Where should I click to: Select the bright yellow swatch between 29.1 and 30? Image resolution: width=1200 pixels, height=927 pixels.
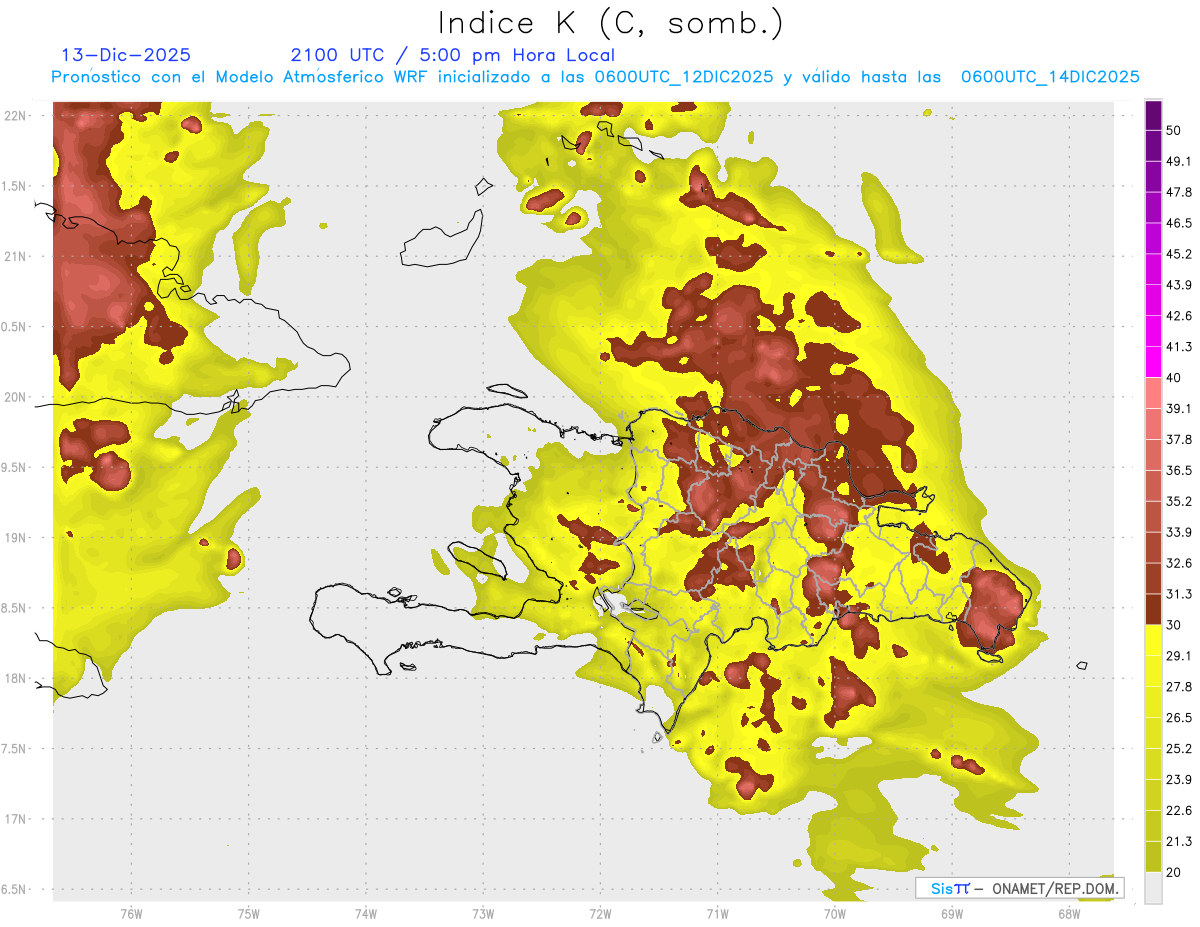[1153, 640]
